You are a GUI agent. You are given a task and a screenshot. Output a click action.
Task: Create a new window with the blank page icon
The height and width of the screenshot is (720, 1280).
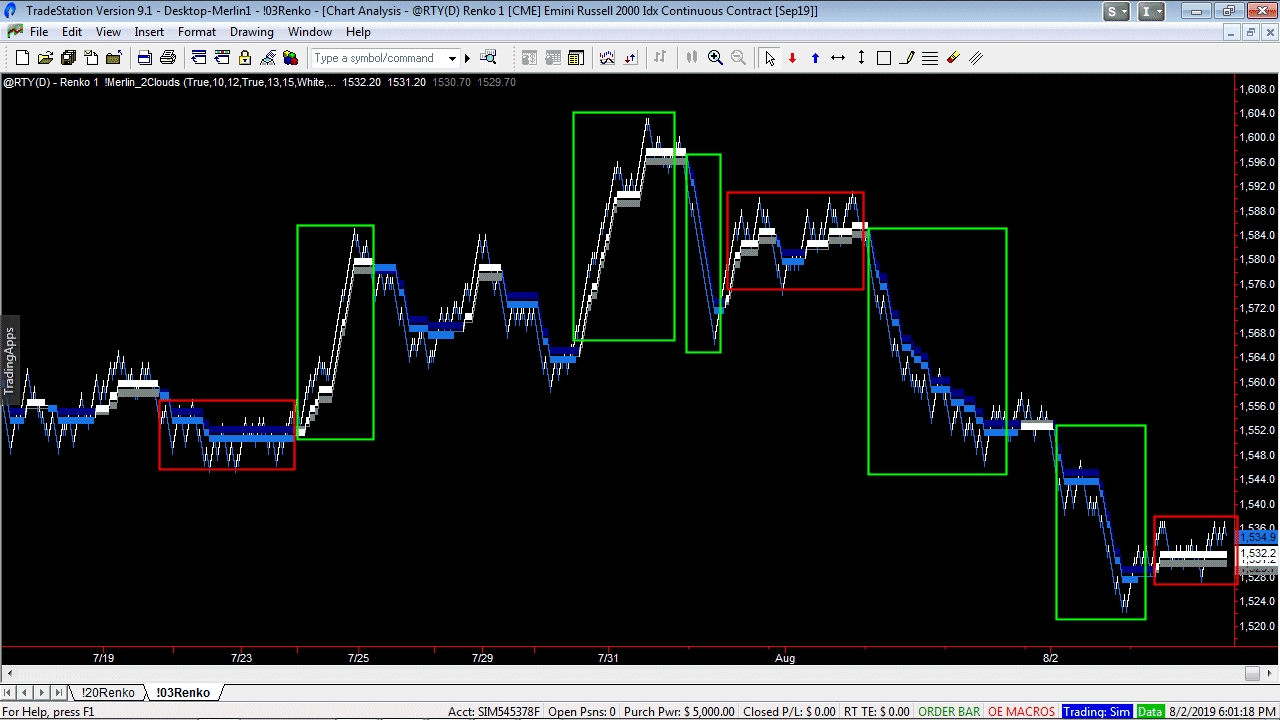[x=22, y=58]
